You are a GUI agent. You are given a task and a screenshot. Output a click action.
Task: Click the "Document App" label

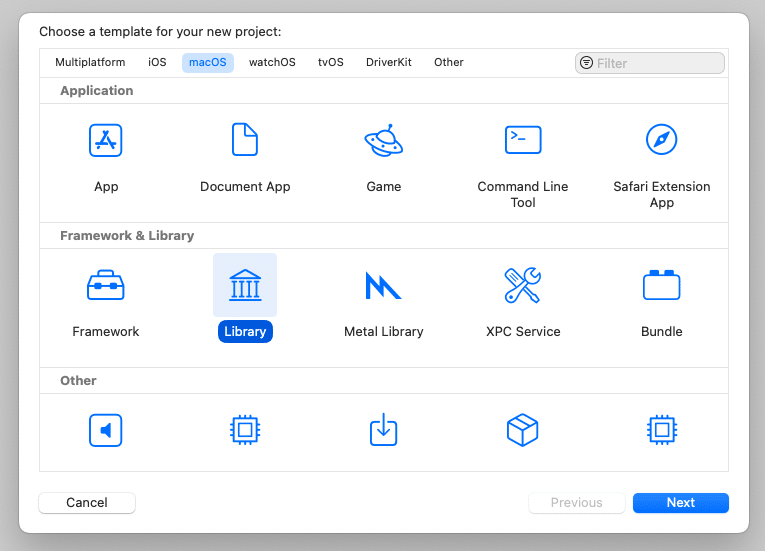(245, 186)
